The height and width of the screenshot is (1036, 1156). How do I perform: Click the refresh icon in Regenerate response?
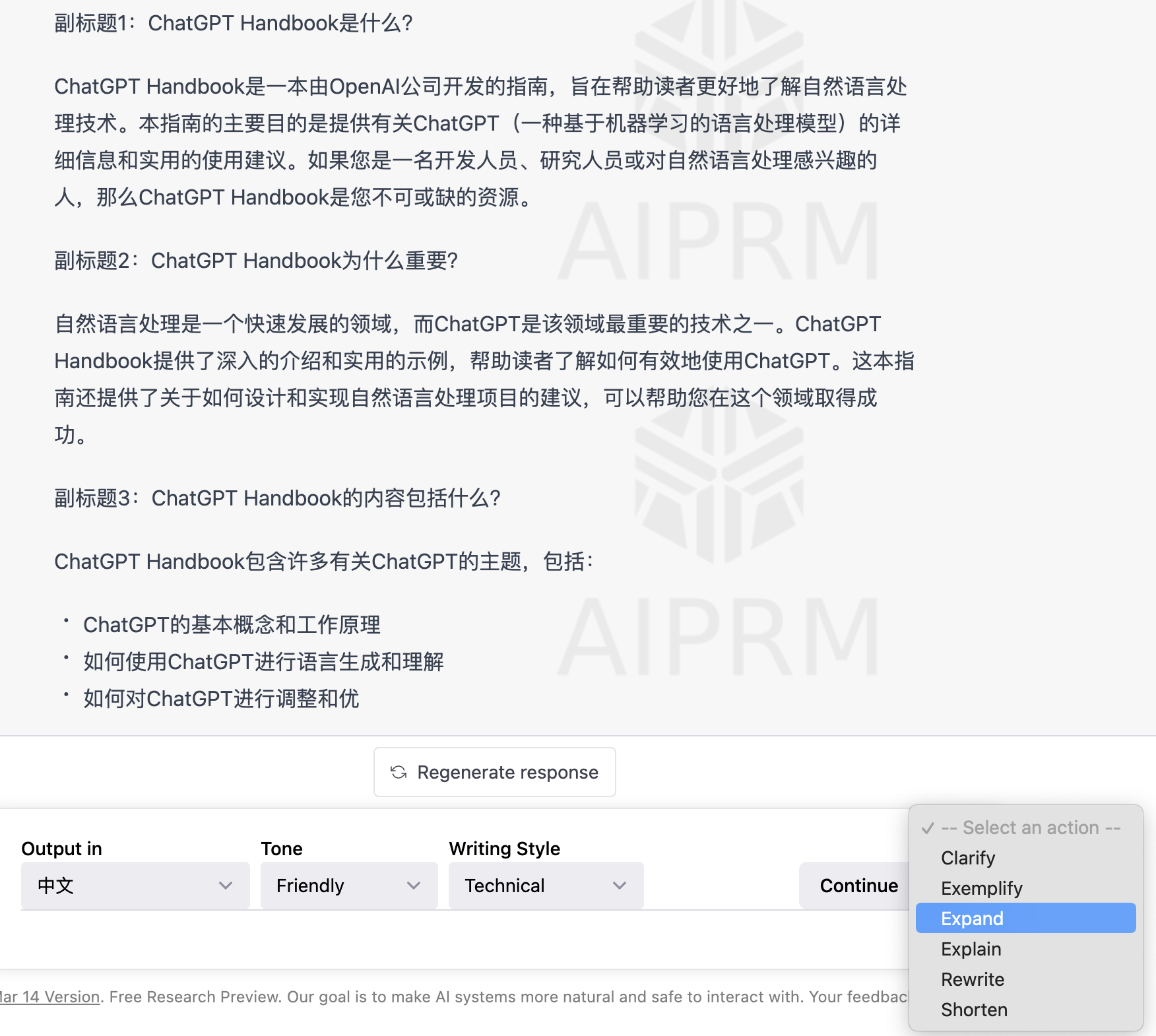coord(399,772)
